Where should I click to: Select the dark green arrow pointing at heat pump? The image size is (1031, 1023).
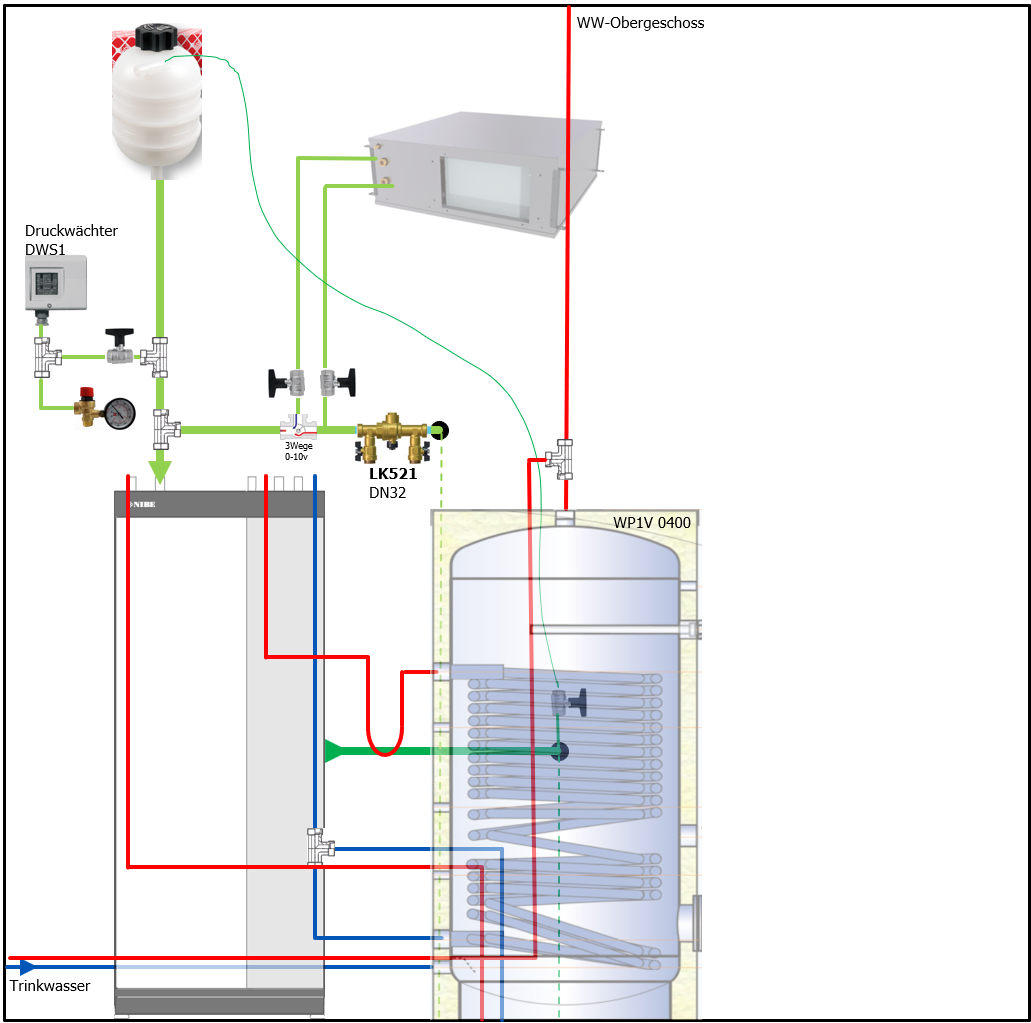click(x=335, y=750)
